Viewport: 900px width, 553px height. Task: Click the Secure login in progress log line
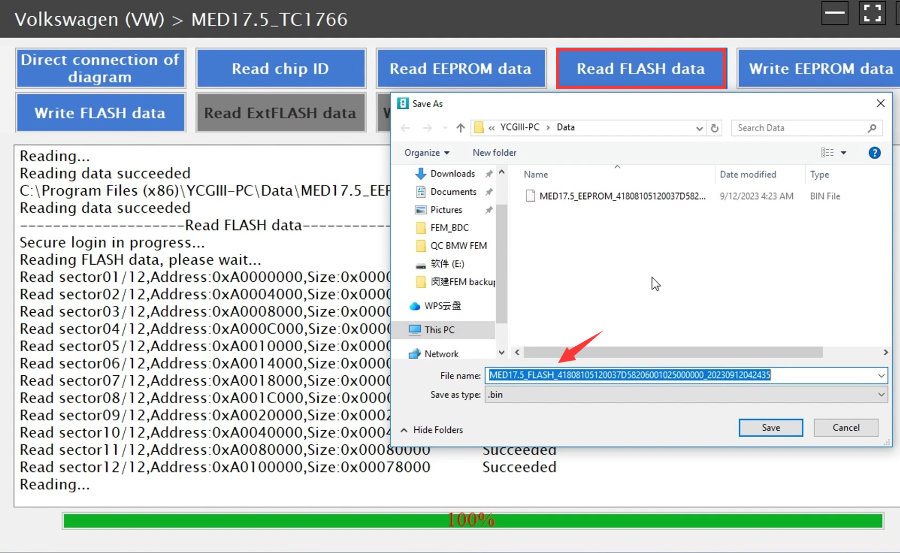coord(112,242)
